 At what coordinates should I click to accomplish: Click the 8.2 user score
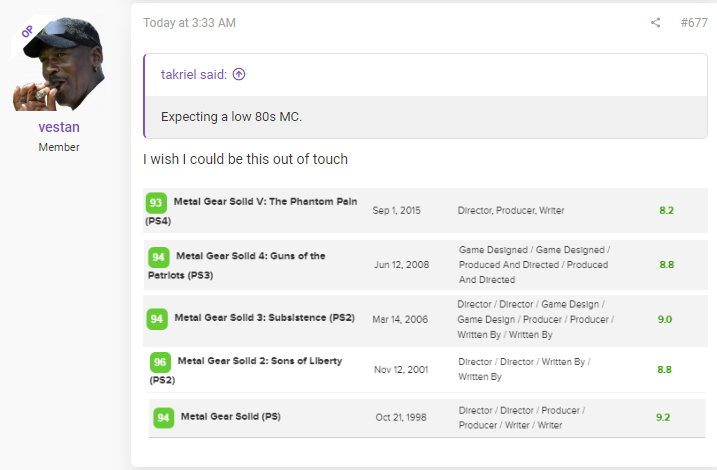point(666,210)
